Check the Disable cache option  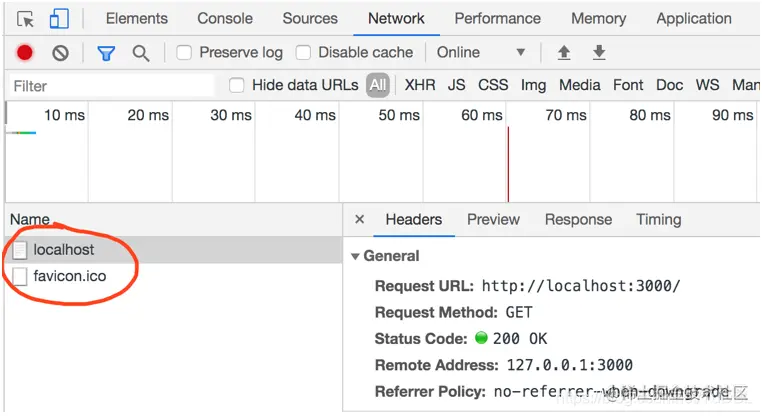pos(303,52)
